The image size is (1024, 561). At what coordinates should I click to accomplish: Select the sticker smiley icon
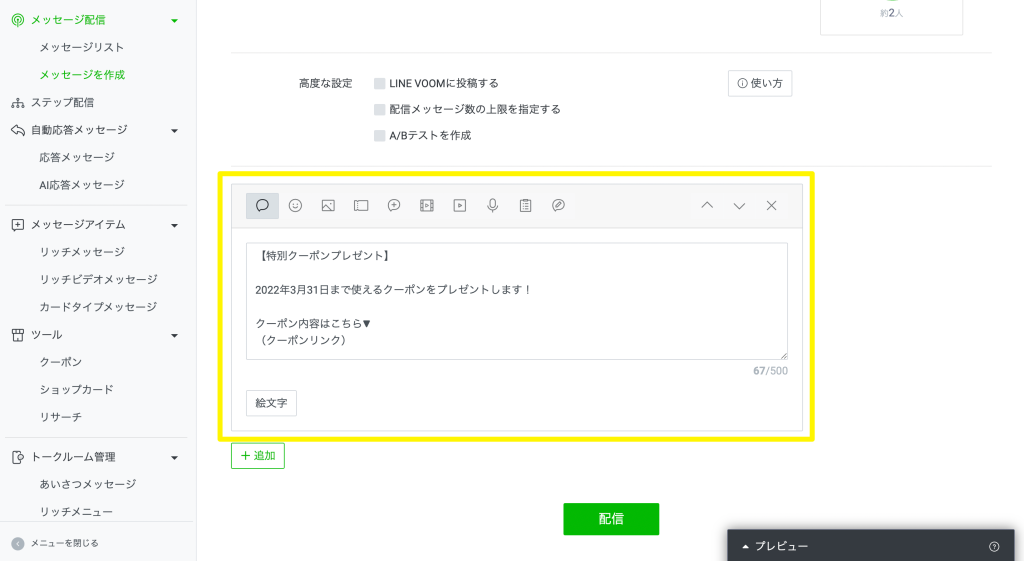pos(295,206)
